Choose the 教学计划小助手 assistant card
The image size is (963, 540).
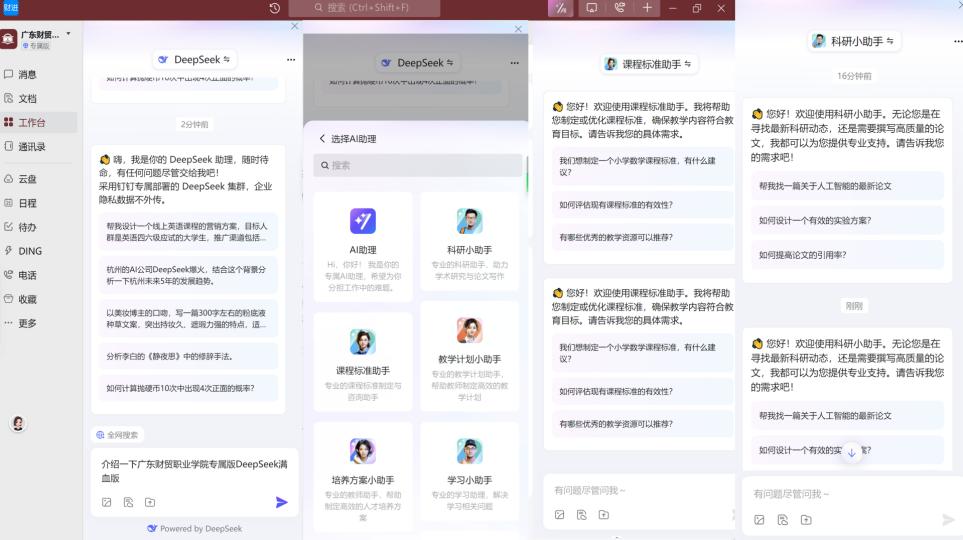(x=469, y=358)
